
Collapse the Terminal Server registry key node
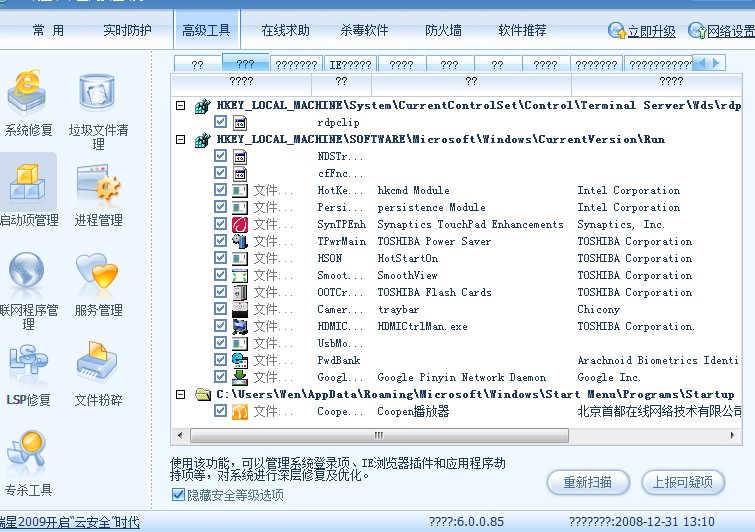tap(181, 105)
